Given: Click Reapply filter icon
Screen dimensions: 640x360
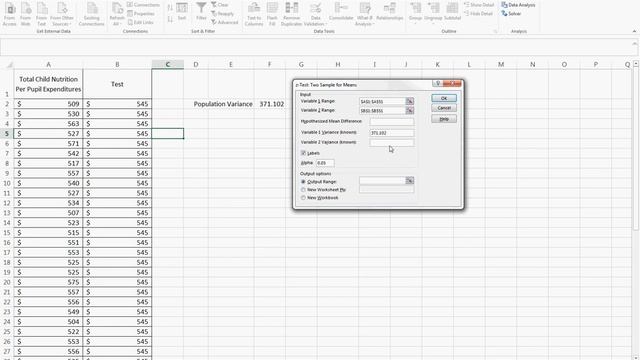Looking at the screenshot, I should 223,13.
